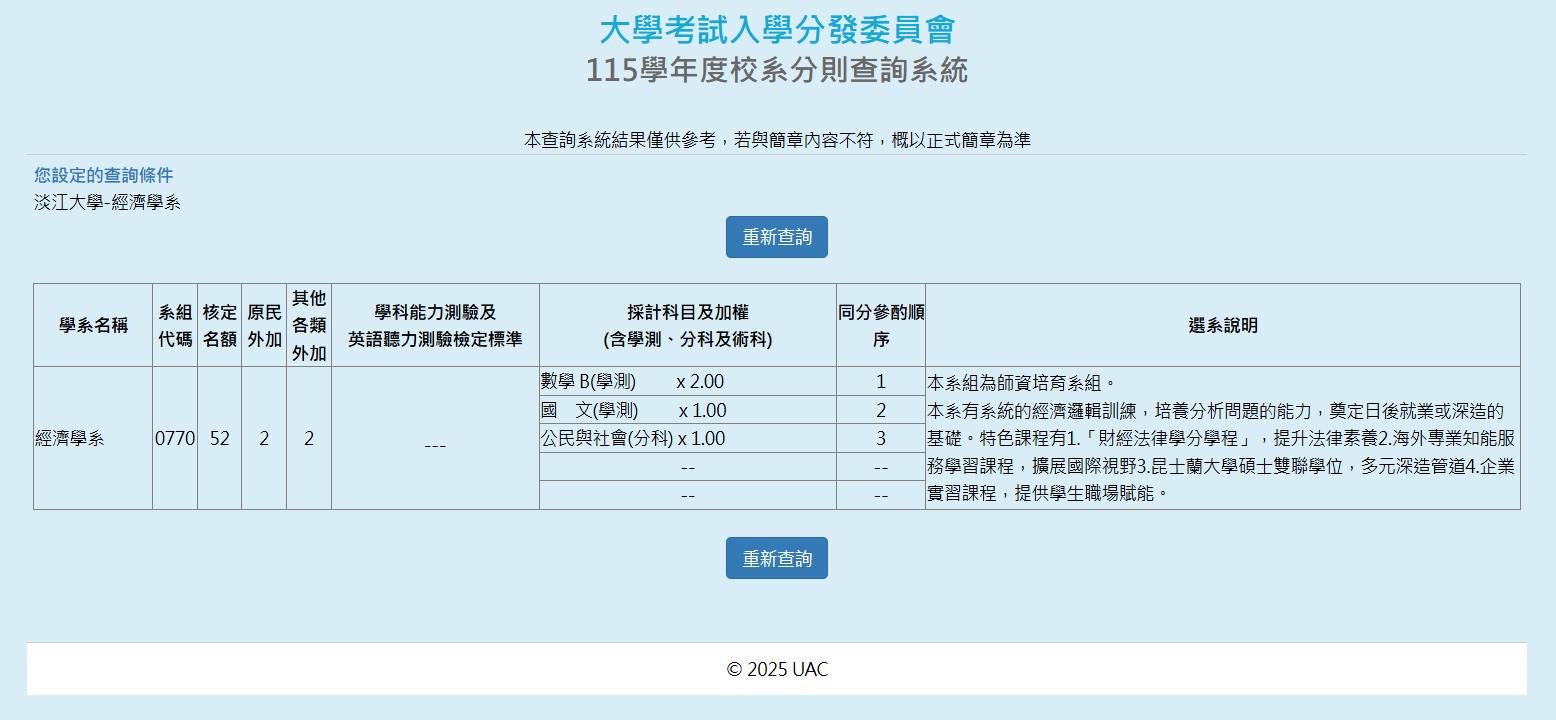Select the department code 0770 cell

tap(175, 438)
